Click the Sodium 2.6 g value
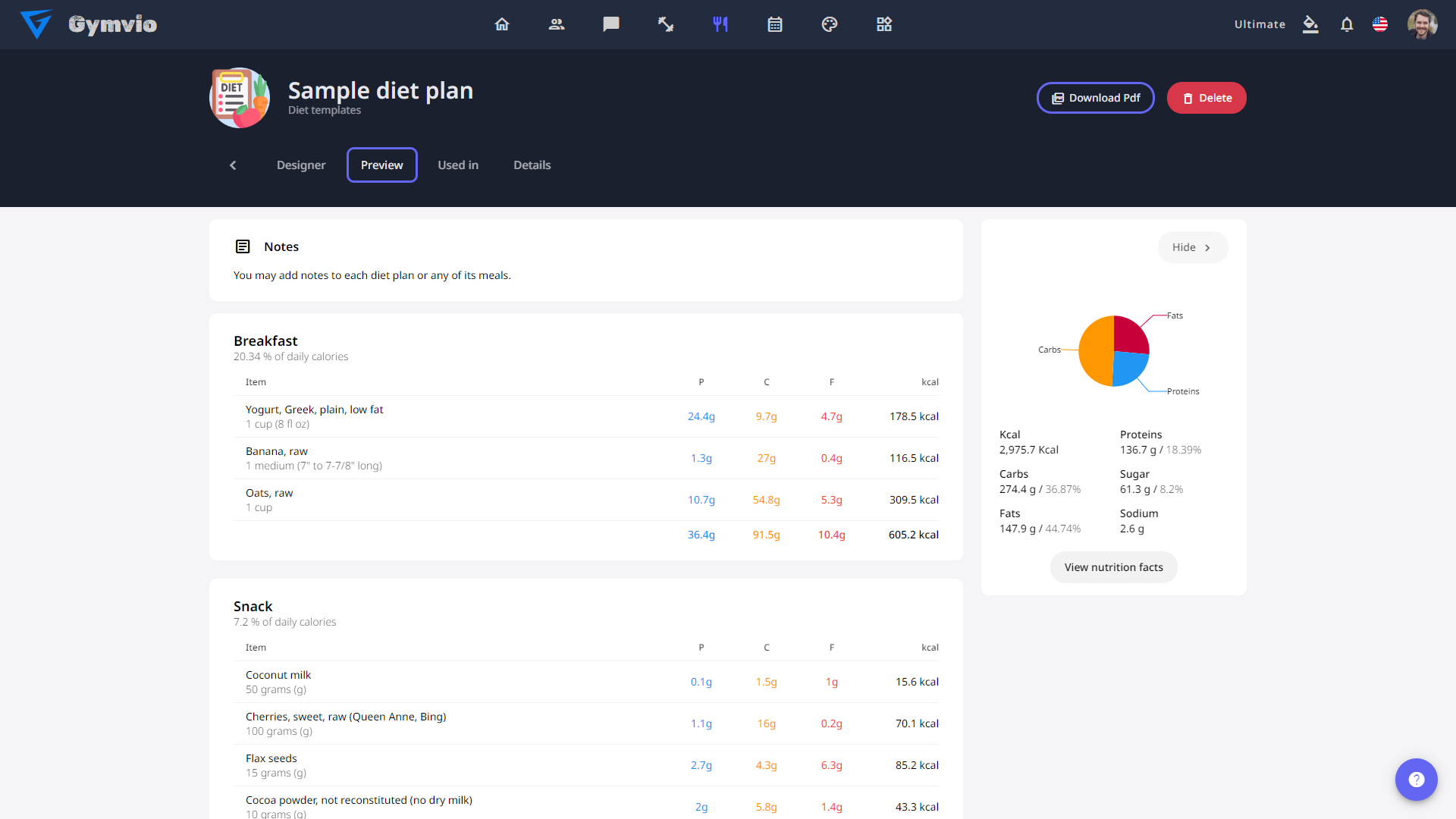Viewport: 1456px width, 819px height. pyautogui.click(x=1132, y=529)
